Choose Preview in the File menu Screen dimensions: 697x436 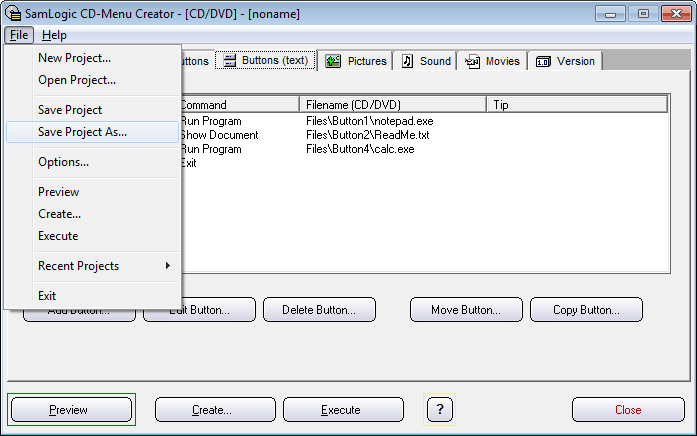tap(93, 192)
